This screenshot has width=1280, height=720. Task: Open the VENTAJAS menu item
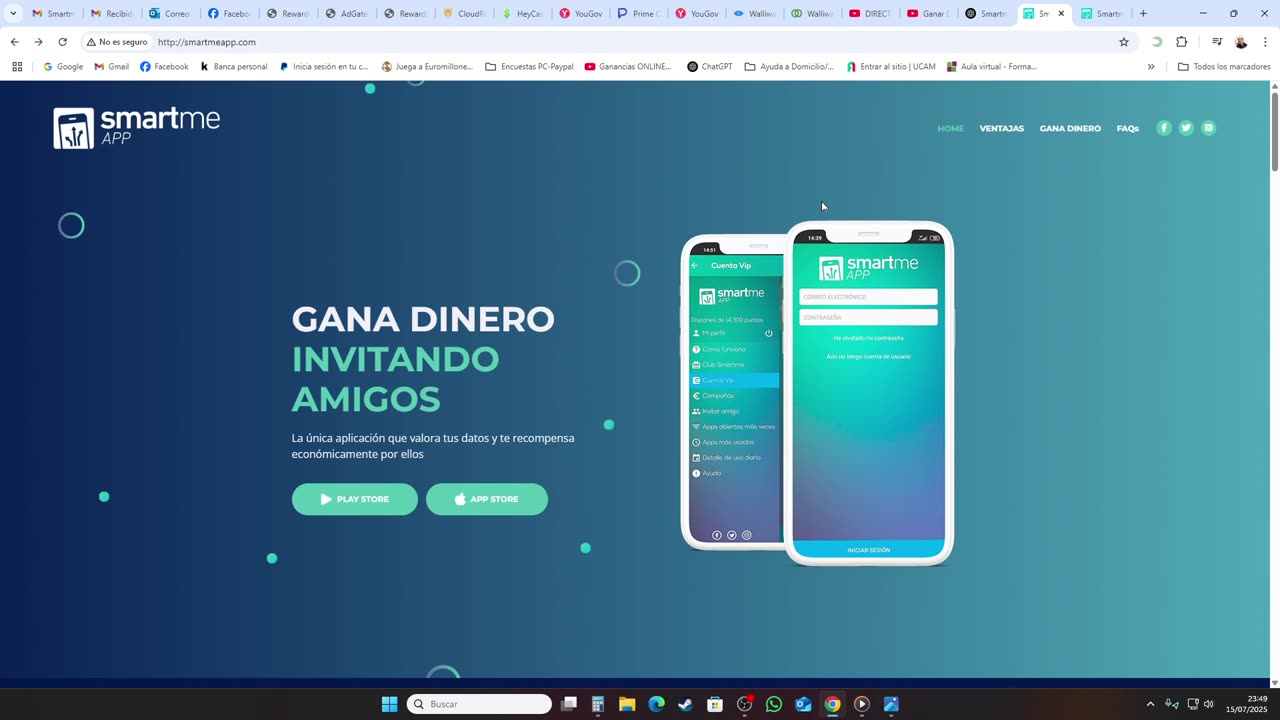1001,128
